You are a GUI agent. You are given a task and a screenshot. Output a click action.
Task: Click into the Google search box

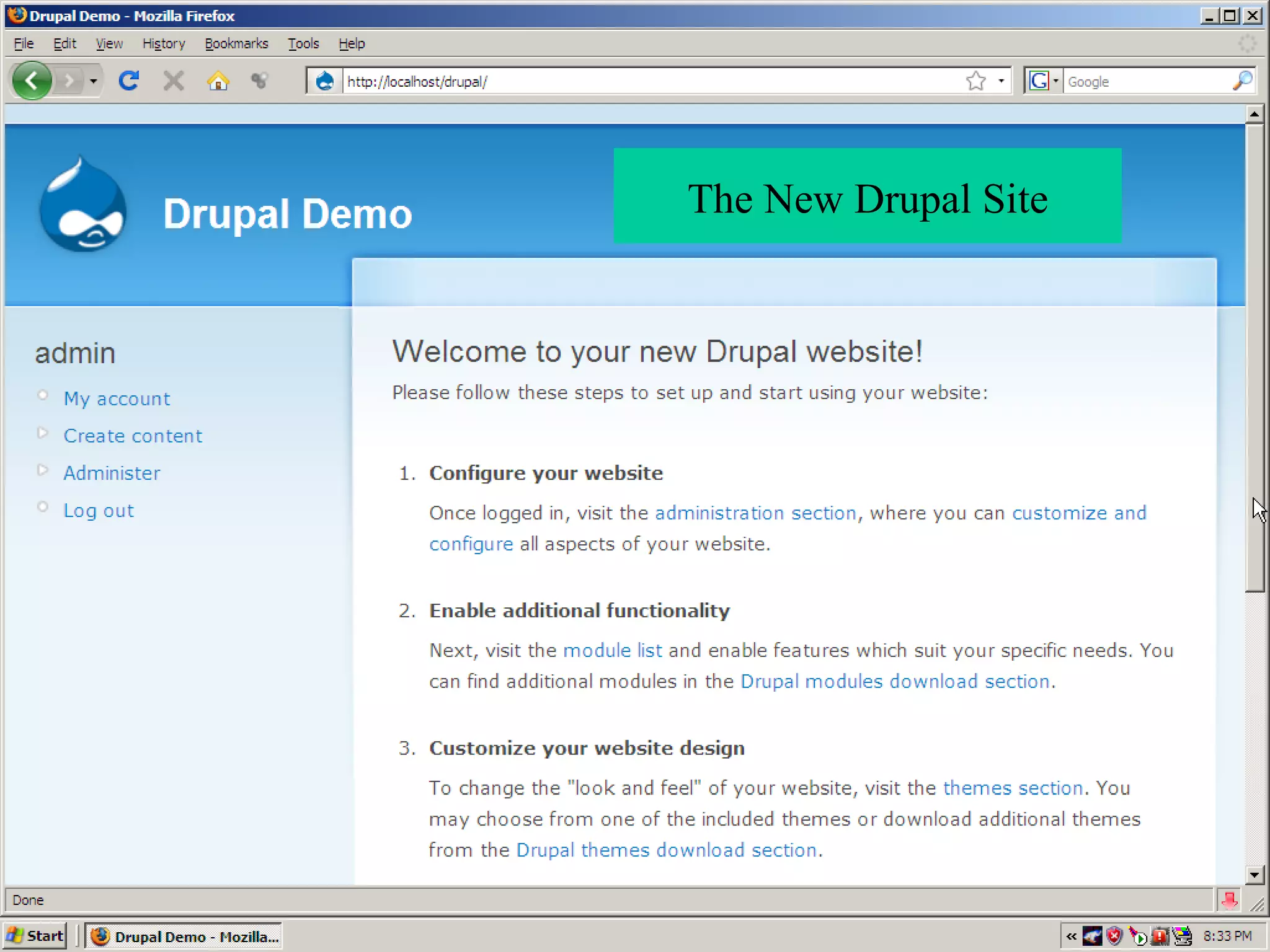coord(1147,81)
